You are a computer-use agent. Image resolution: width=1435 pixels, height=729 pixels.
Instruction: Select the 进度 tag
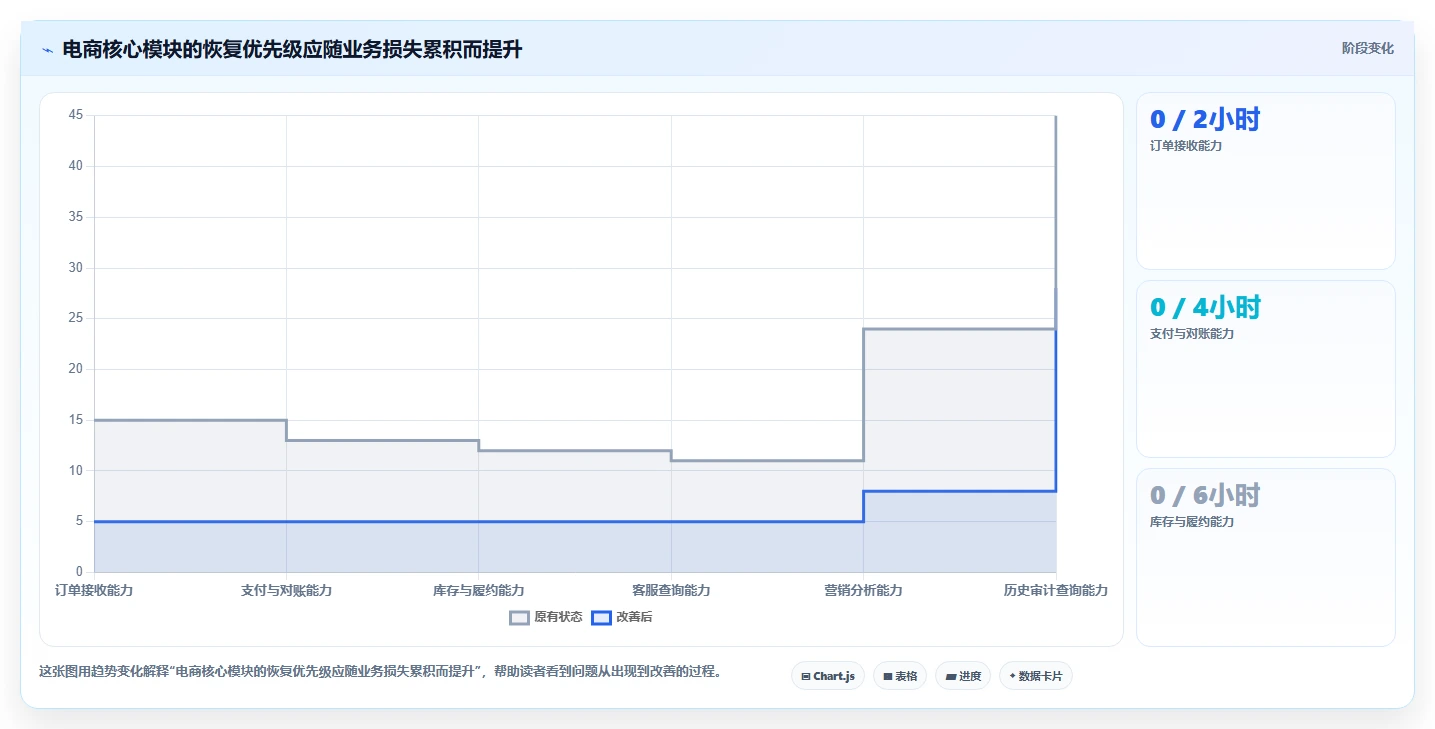pyautogui.click(x=963, y=676)
